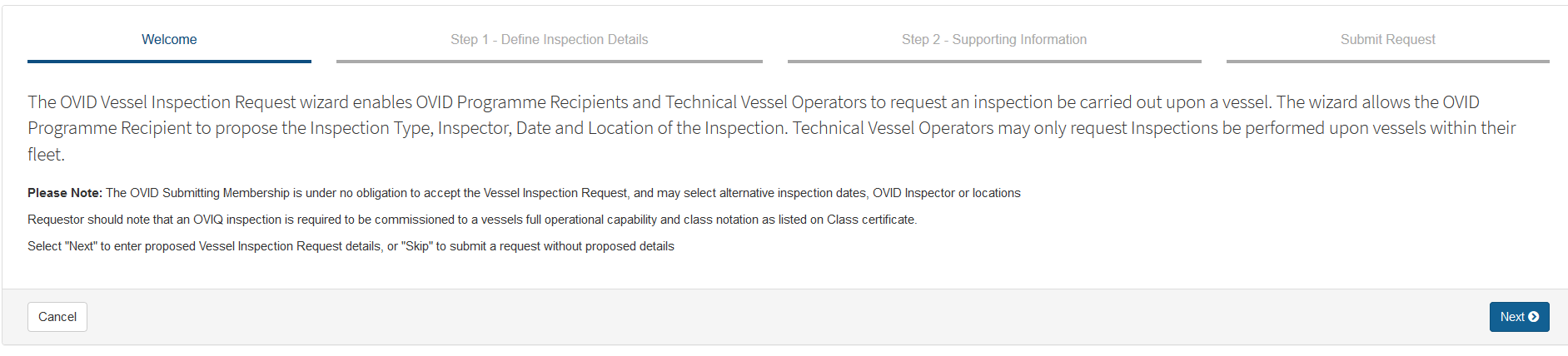Open Step 1 - Define Inspection Details tab
The image size is (1568, 356).
pyautogui.click(x=550, y=40)
